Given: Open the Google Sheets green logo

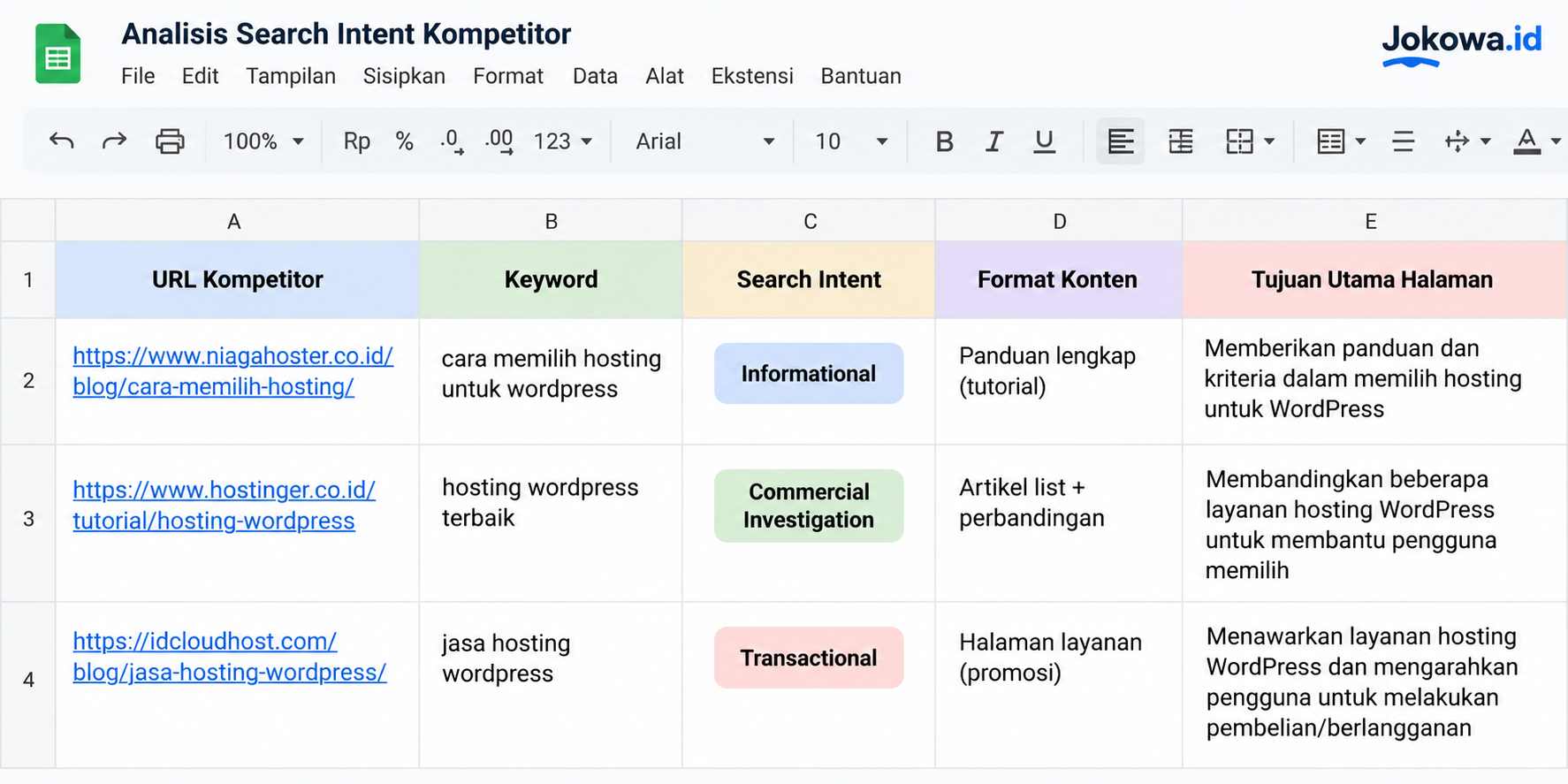Looking at the screenshot, I should (58, 54).
